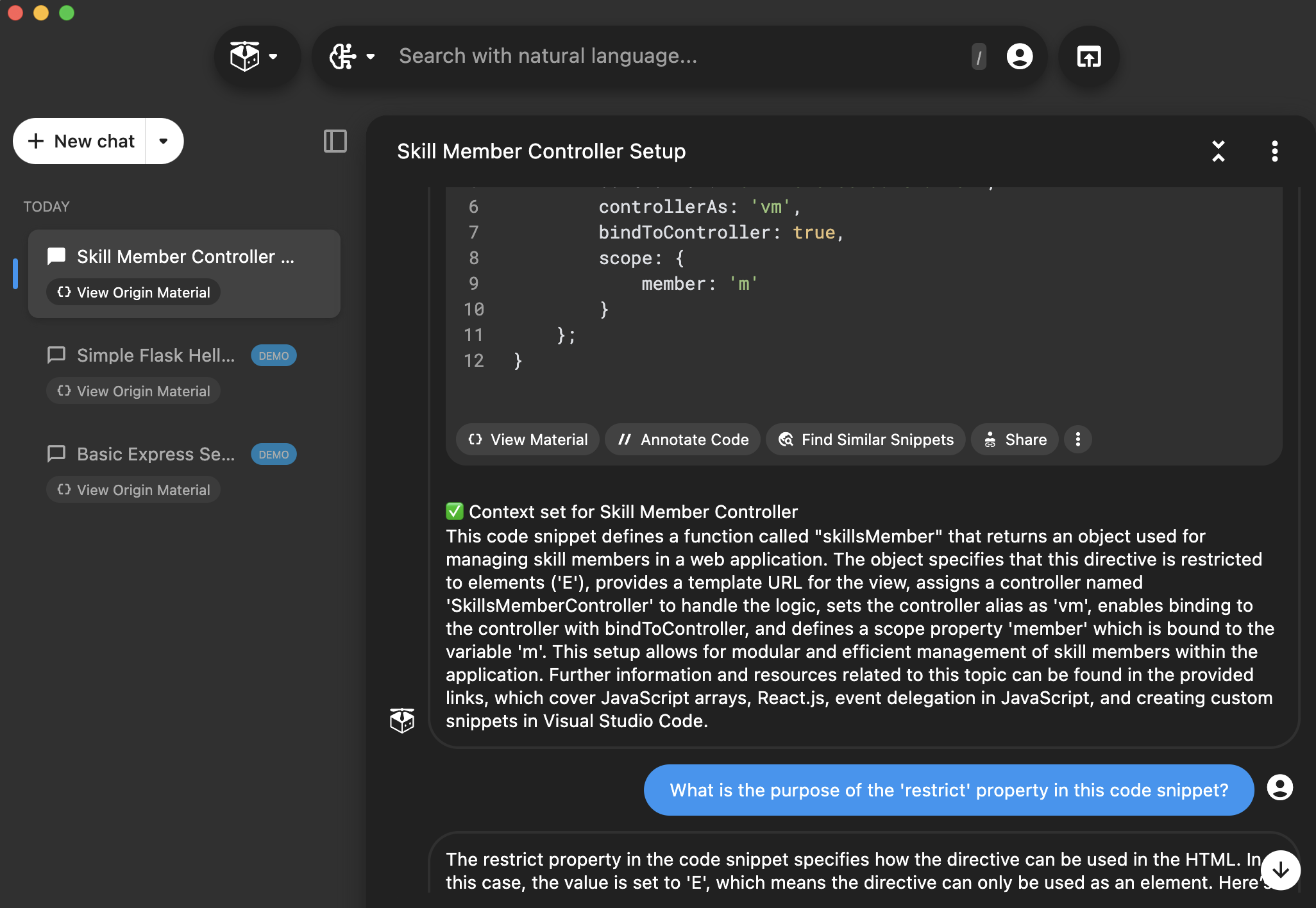Toggle the sidebar panel icon
This screenshot has height=908, width=1316.
[x=335, y=141]
